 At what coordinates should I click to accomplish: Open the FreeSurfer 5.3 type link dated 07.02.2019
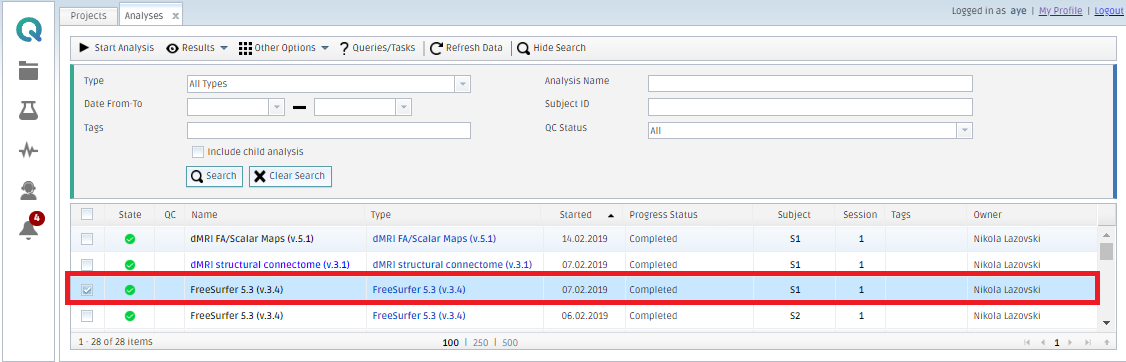pos(419,290)
